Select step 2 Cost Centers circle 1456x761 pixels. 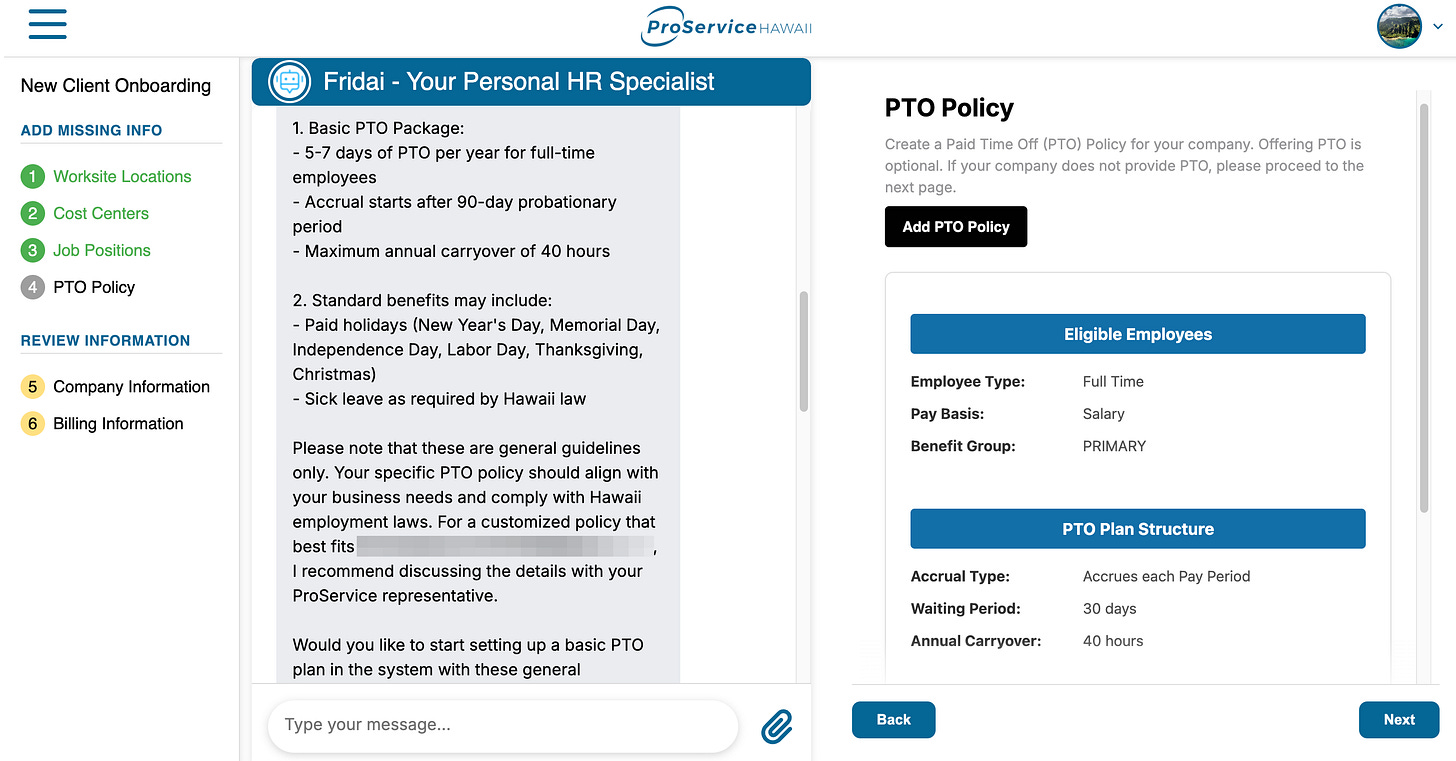pyautogui.click(x=33, y=214)
